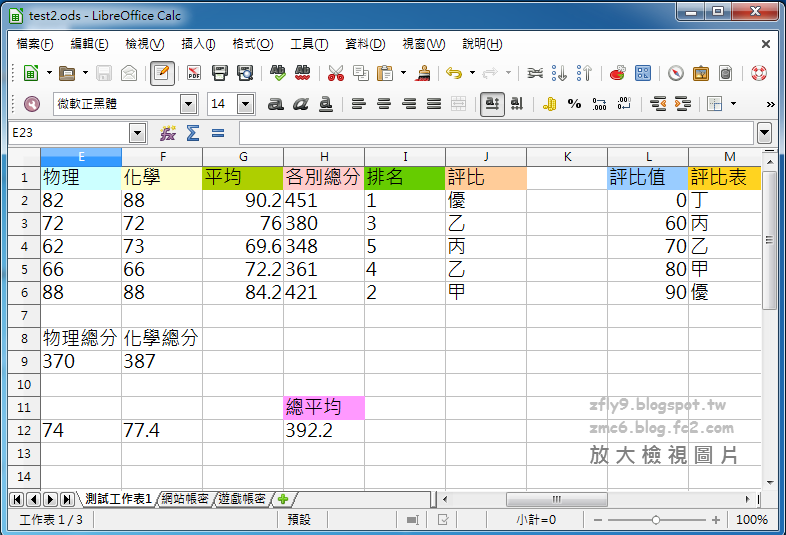Viewport: 786px width, 535px height.
Task: Click the Open file folder icon
Action: [x=67, y=73]
